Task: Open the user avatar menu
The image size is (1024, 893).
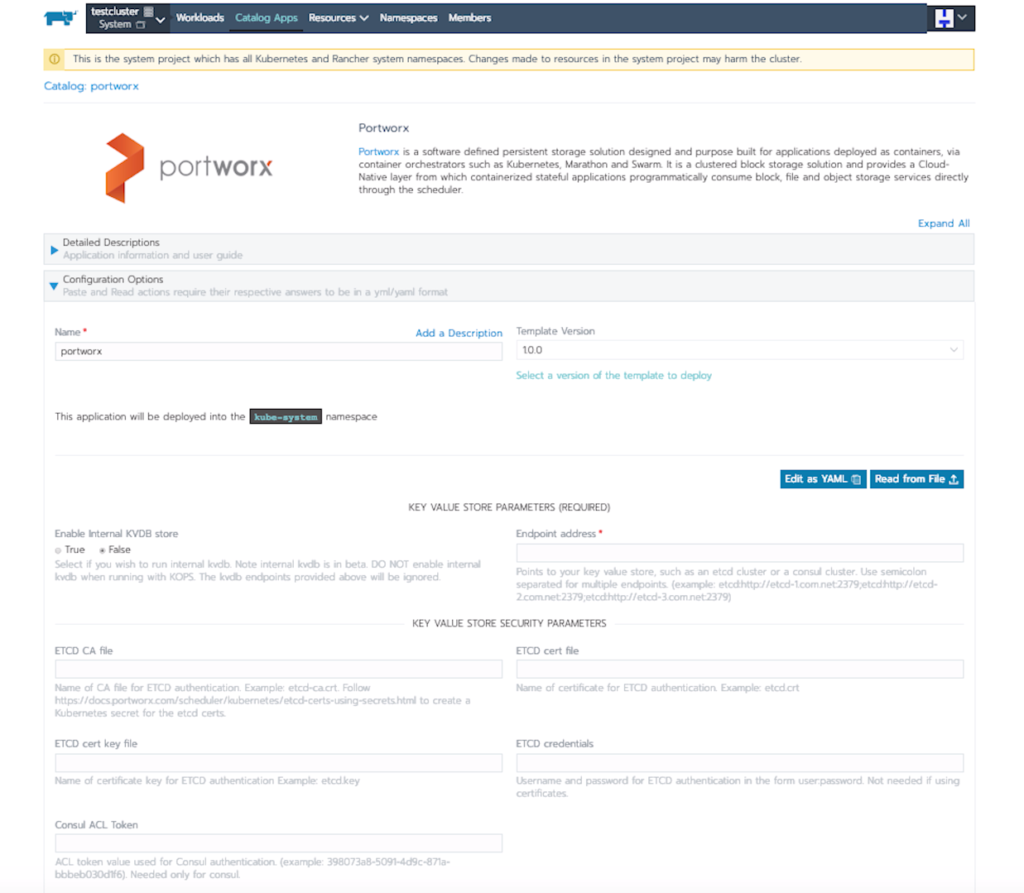Action: click(951, 18)
